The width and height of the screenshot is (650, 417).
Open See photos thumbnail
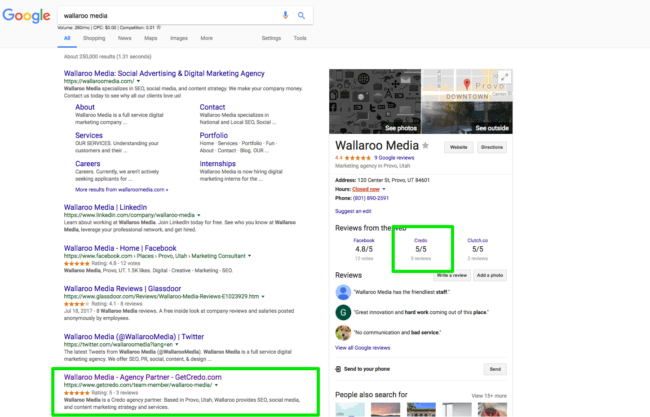[375, 102]
